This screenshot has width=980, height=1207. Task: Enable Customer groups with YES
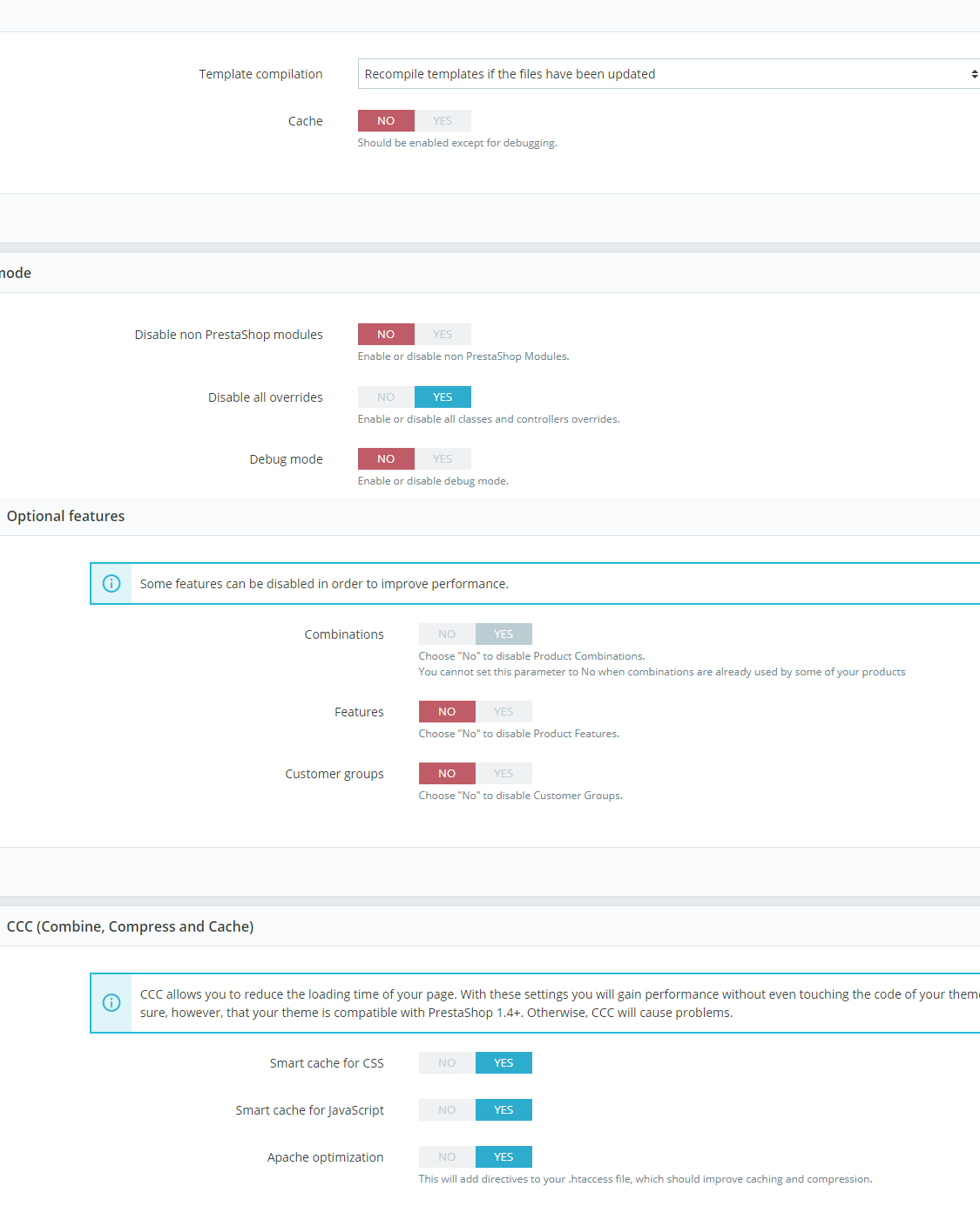pos(504,774)
